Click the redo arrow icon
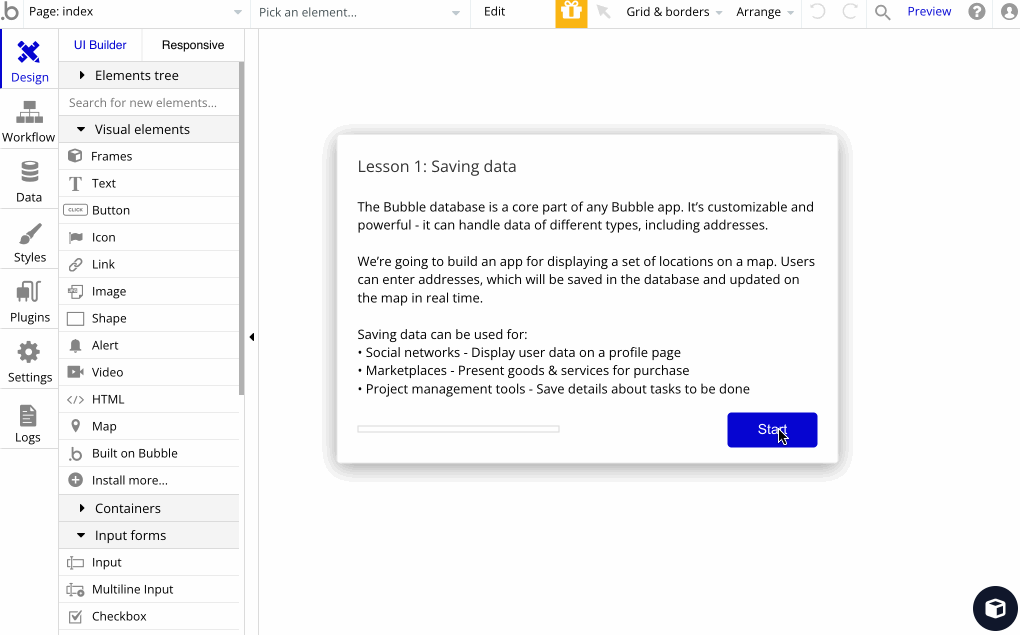Screen dimensions: 1020x635 pyautogui.click(x=850, y=12)
